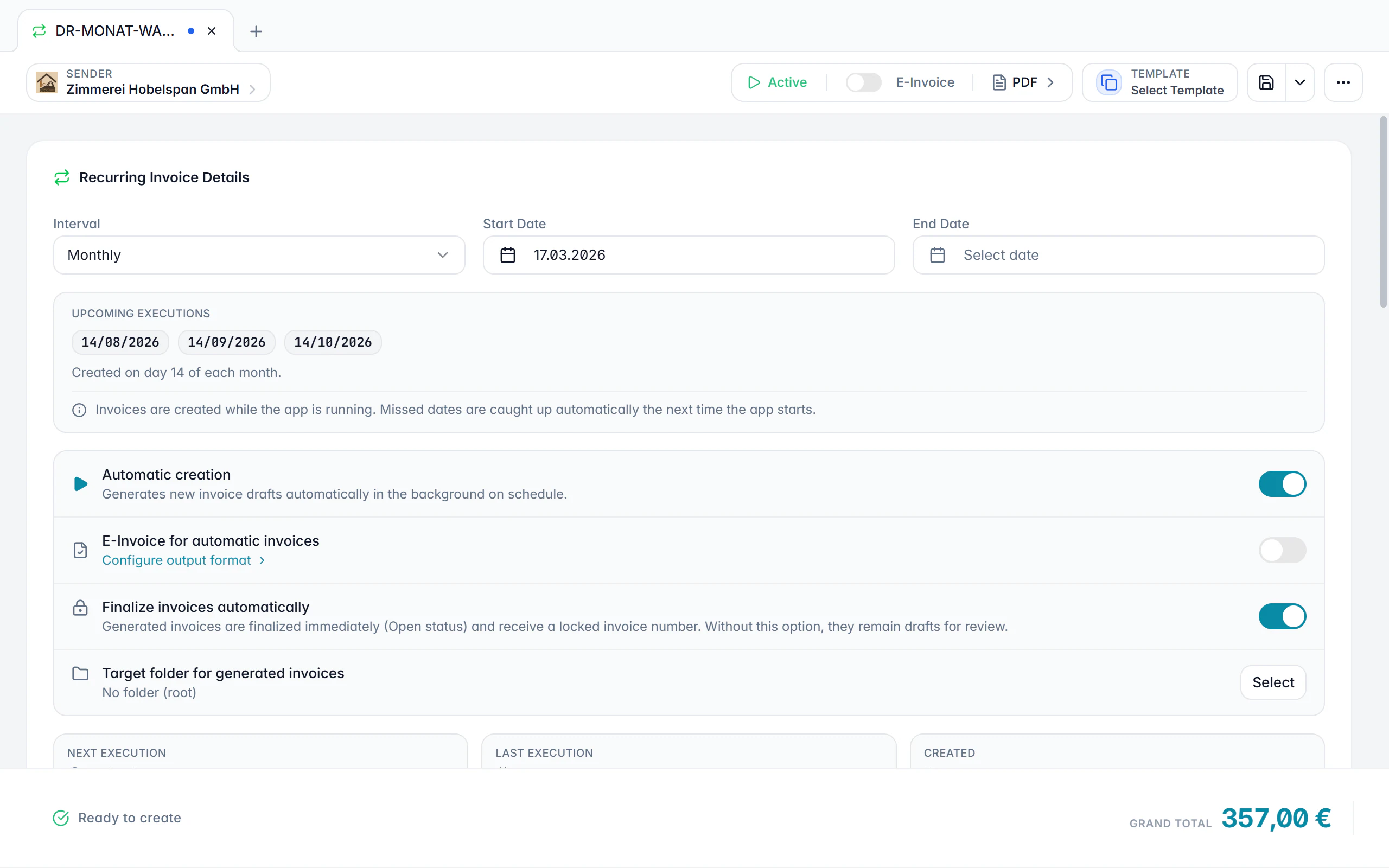Click the Automatic creation play icon
The image size is (1389, 868).
click(x=81, y=484)
